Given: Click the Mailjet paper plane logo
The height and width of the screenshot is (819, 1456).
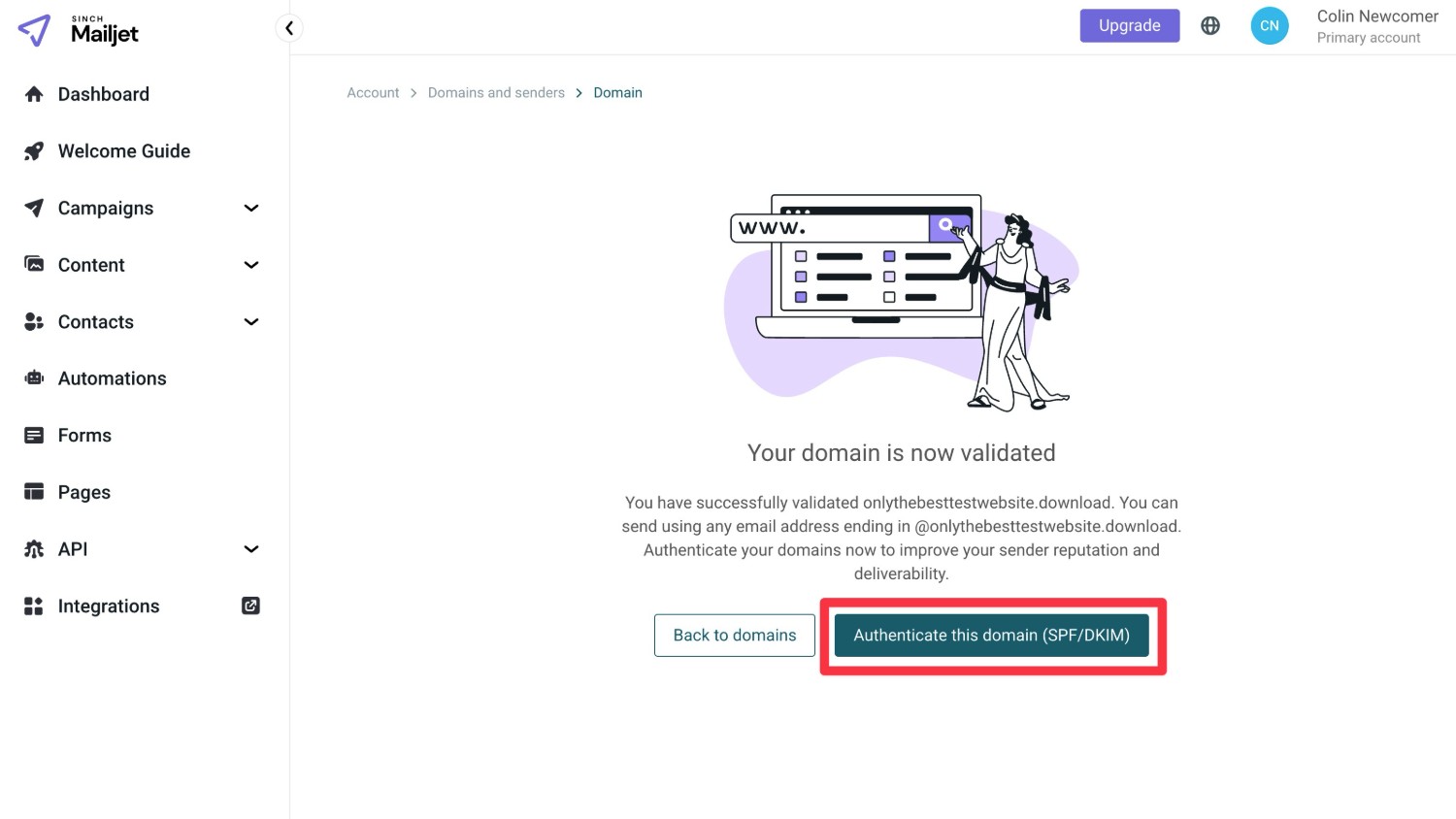Looking at the screenshot, I should [x=34, y=30].
